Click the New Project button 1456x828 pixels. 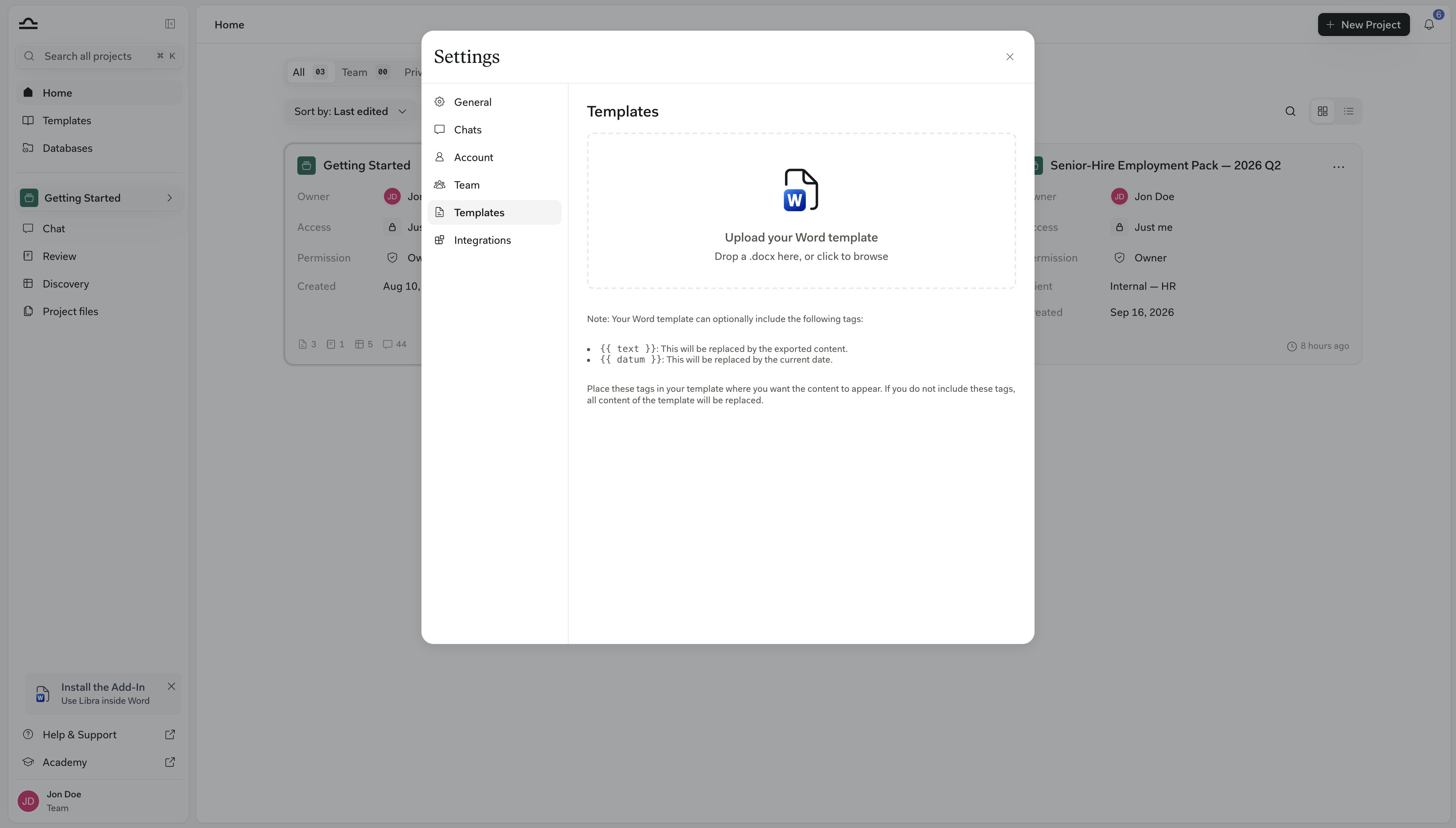point(1363,25)
